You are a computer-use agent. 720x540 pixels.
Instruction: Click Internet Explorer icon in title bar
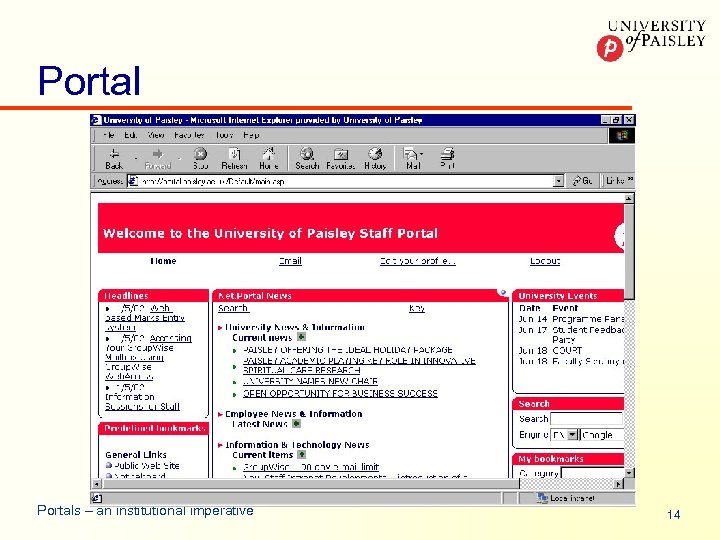(x=96, y=120)
